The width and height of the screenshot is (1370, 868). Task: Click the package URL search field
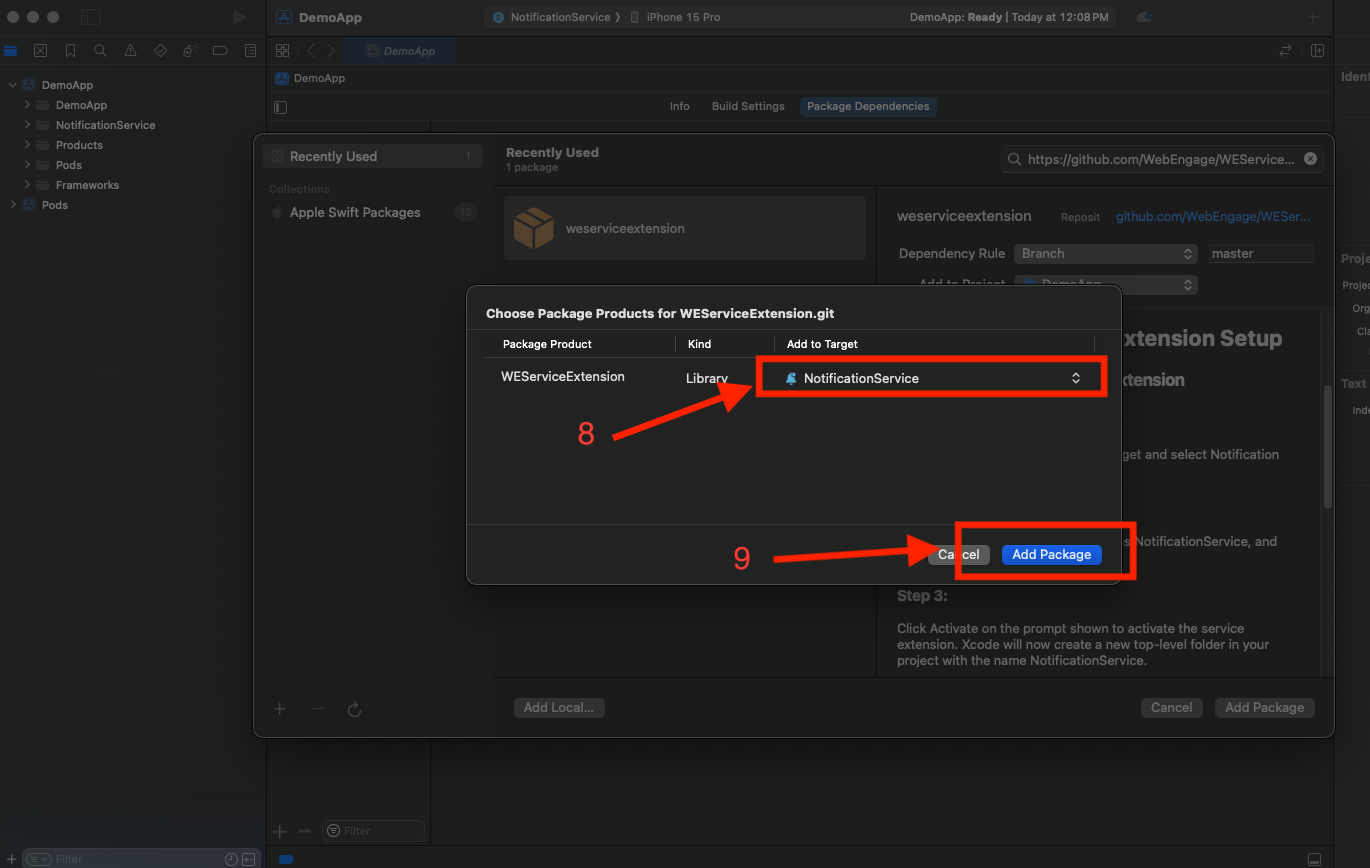click(x=1162, y=158)
